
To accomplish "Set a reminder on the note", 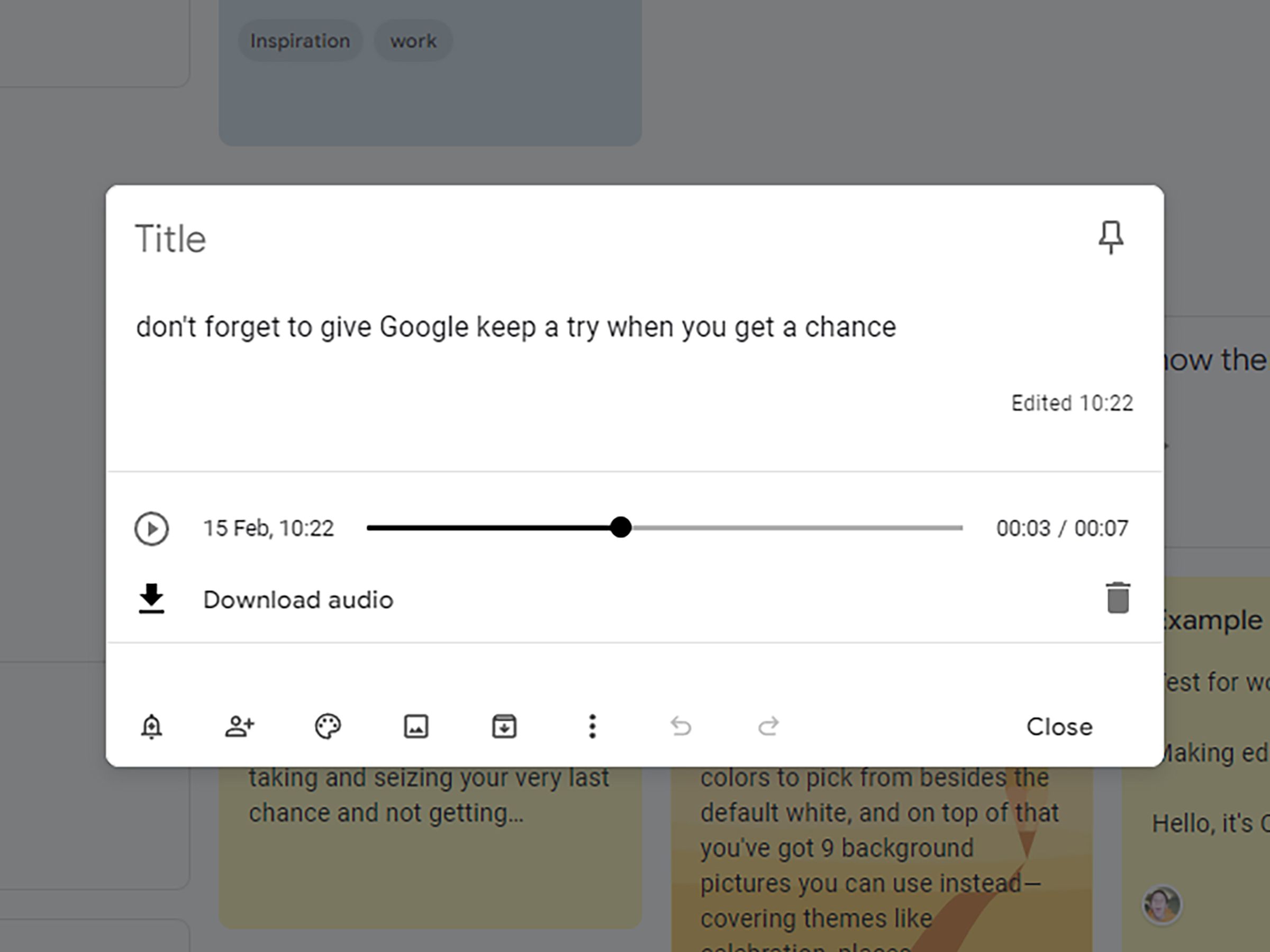I will click(151, 727).
